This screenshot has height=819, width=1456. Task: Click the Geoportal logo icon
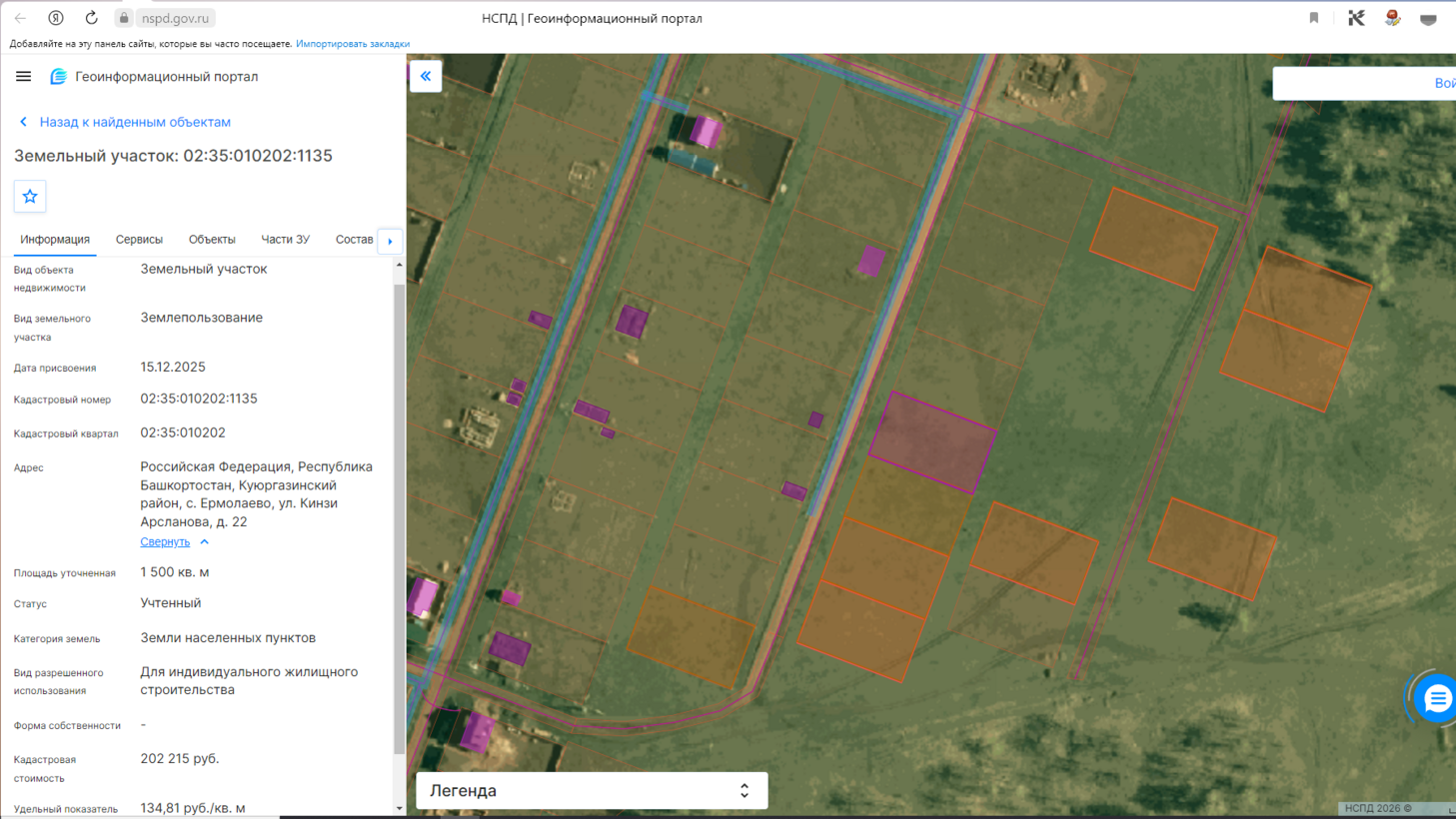pos(58,77)
